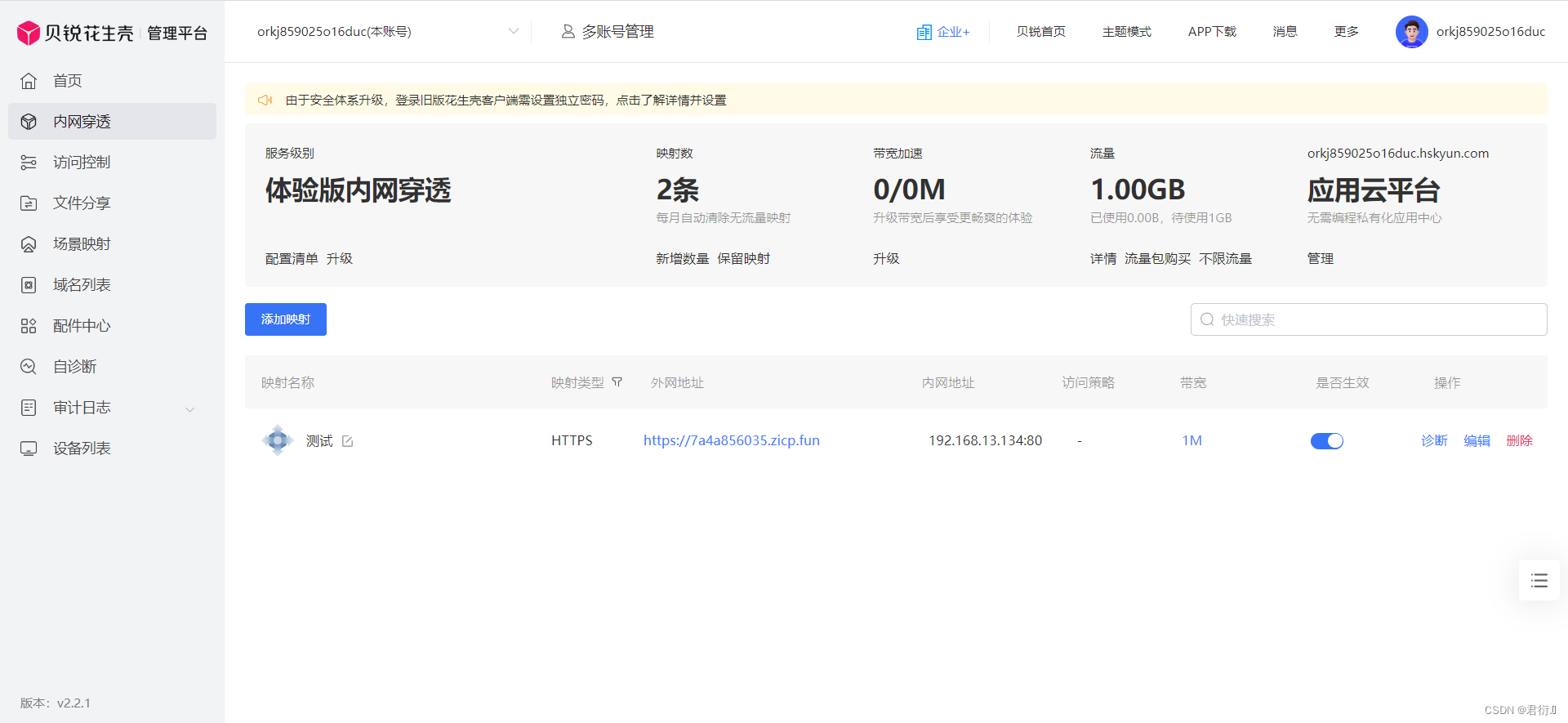Screen dimensions: 1568x723
Task: Open 贝锐首页 in the top bar
Action: coord(1040,32)
